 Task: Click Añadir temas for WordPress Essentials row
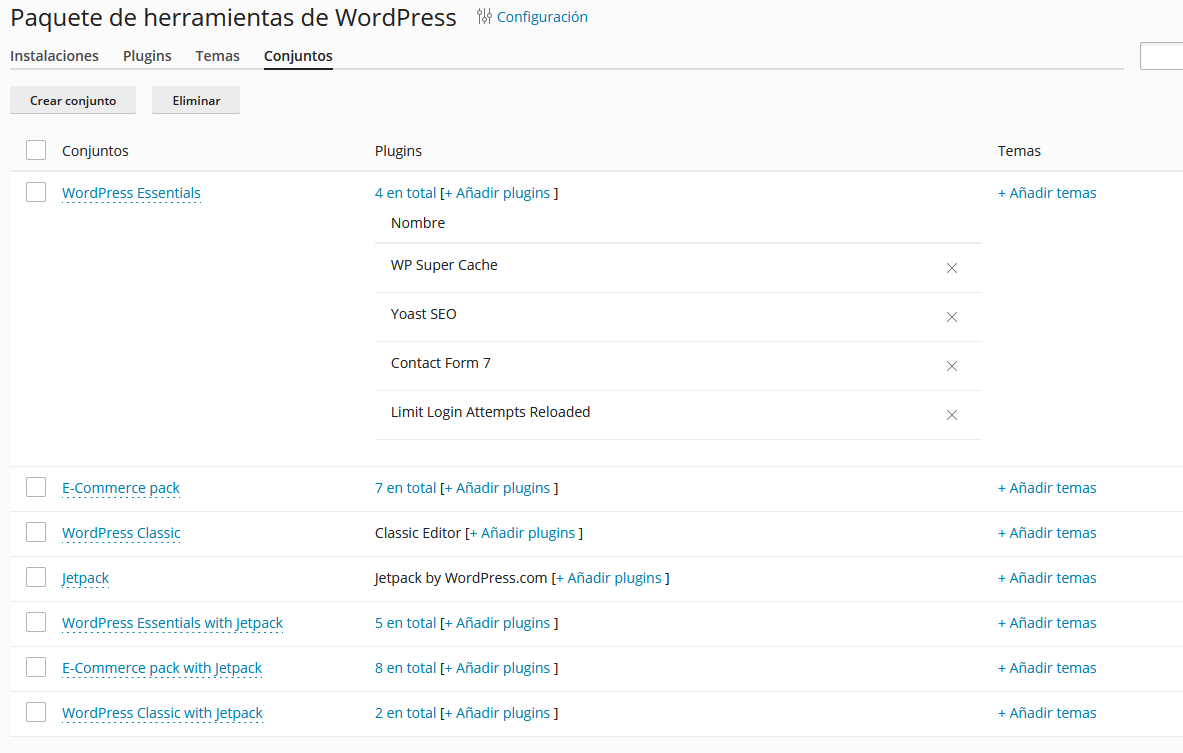pos(1047,193)
